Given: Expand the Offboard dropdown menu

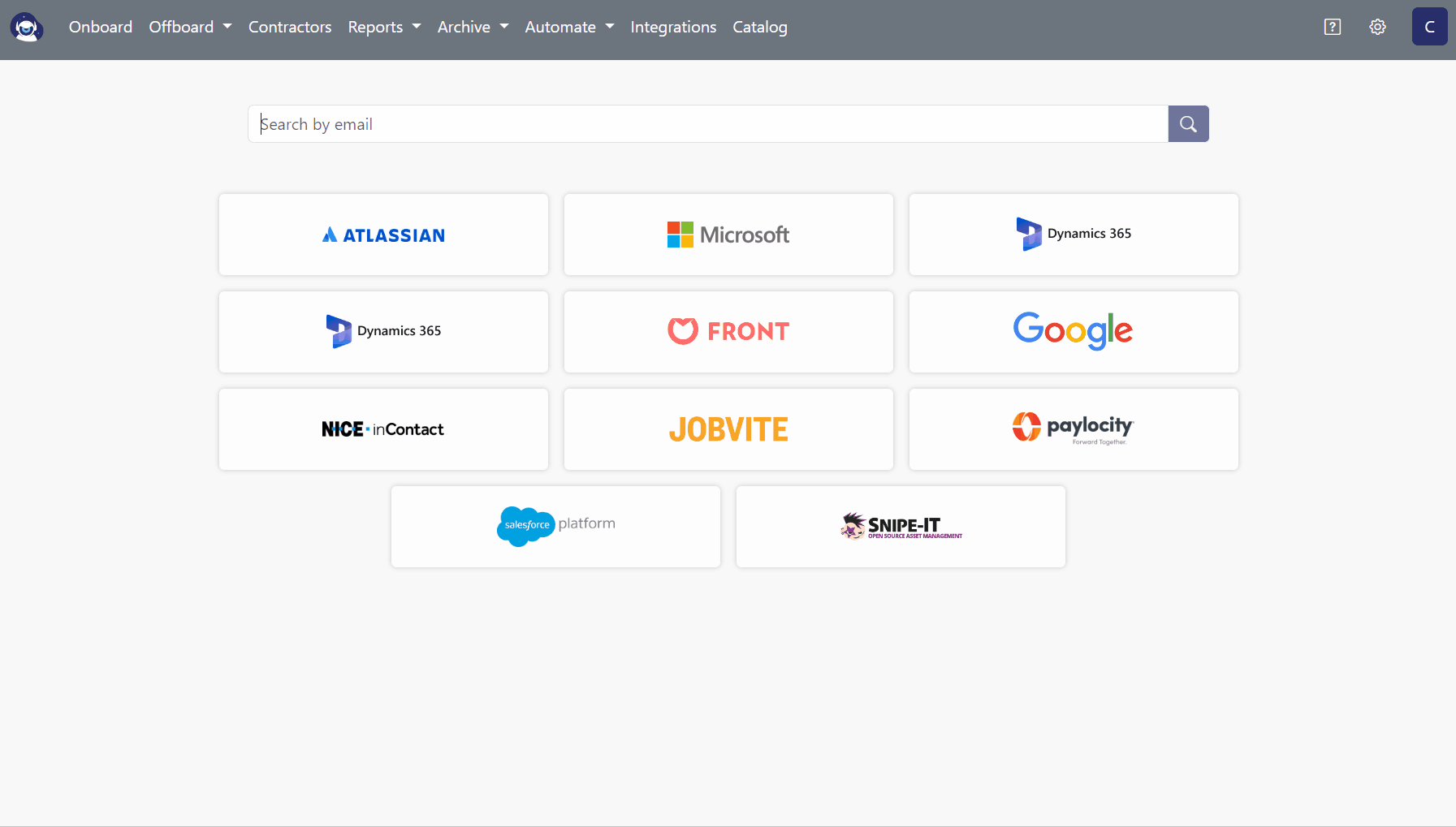Looking at the screenshot, I should 190,27.
